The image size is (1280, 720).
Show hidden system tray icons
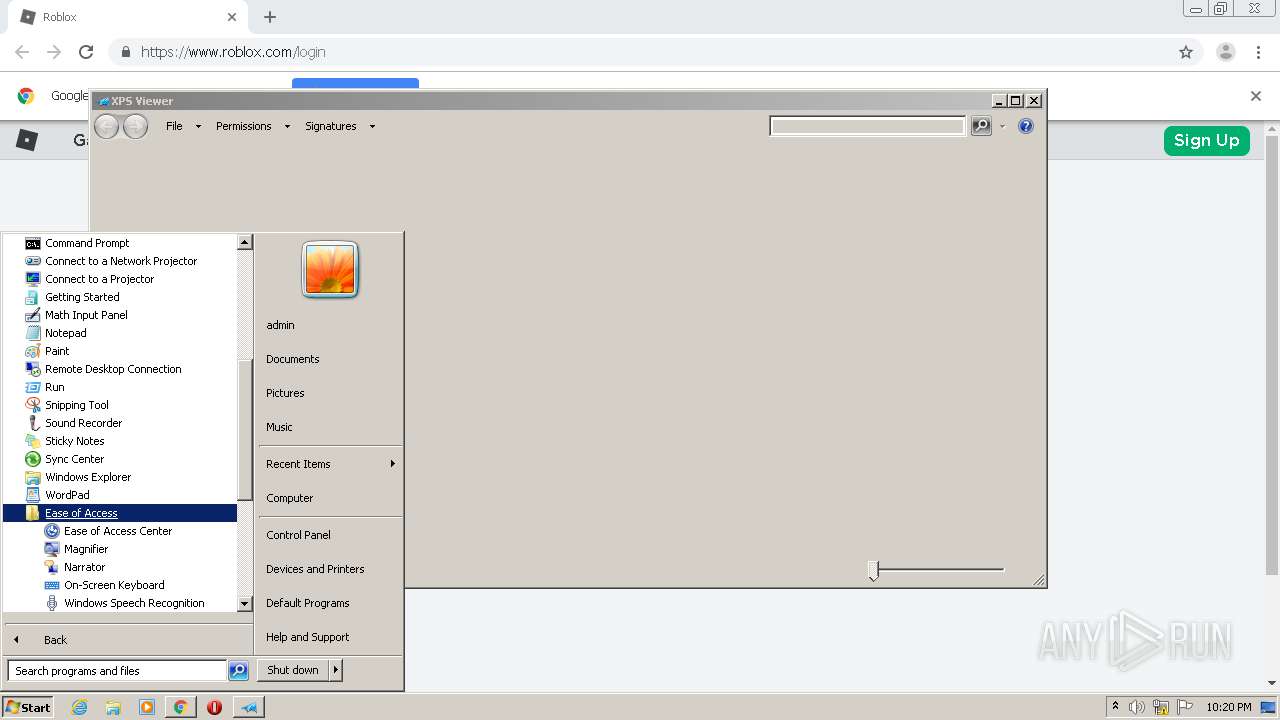1115,706
